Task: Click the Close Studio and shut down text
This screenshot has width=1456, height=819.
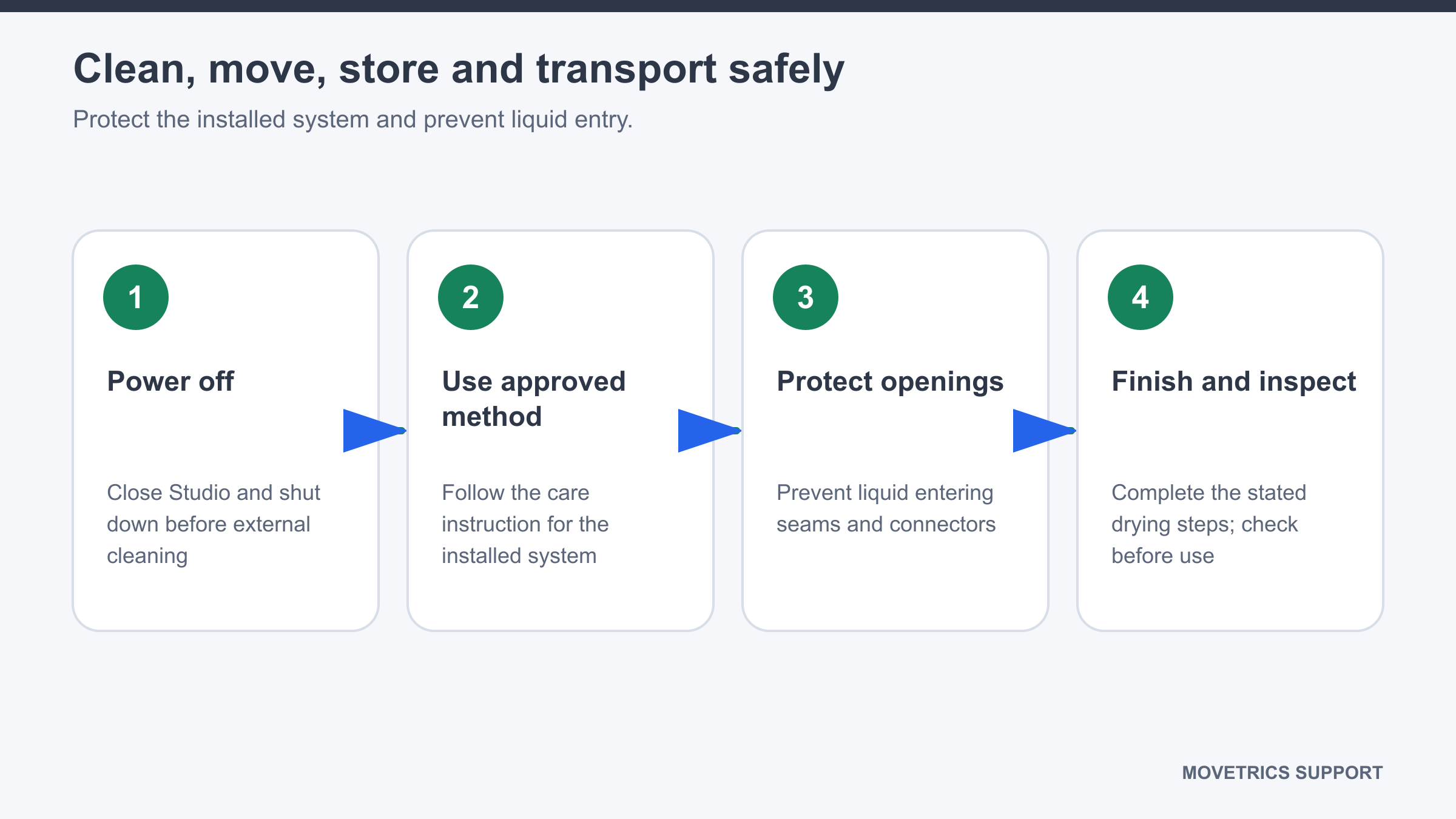Action: click(214, 524)
